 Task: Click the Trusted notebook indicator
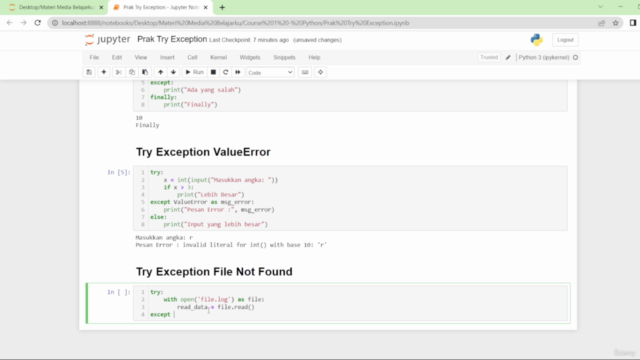coord(489,58)
